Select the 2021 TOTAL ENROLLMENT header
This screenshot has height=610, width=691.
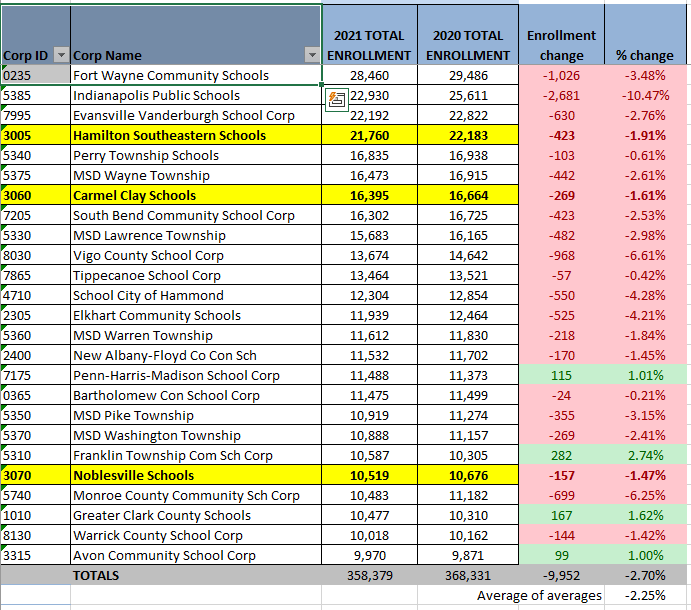pos(369,35)
